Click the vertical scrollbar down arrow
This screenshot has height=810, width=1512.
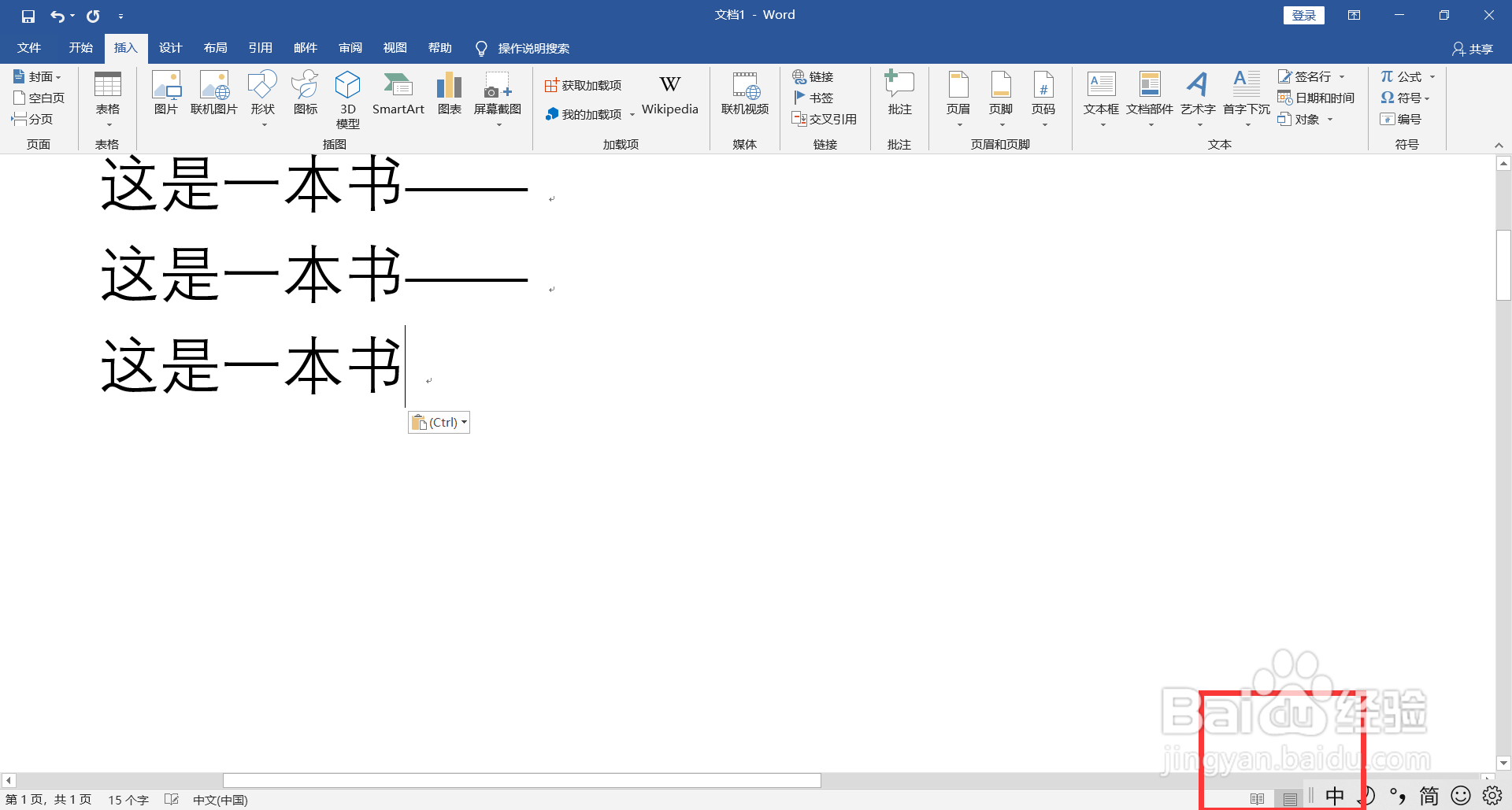1503,763
